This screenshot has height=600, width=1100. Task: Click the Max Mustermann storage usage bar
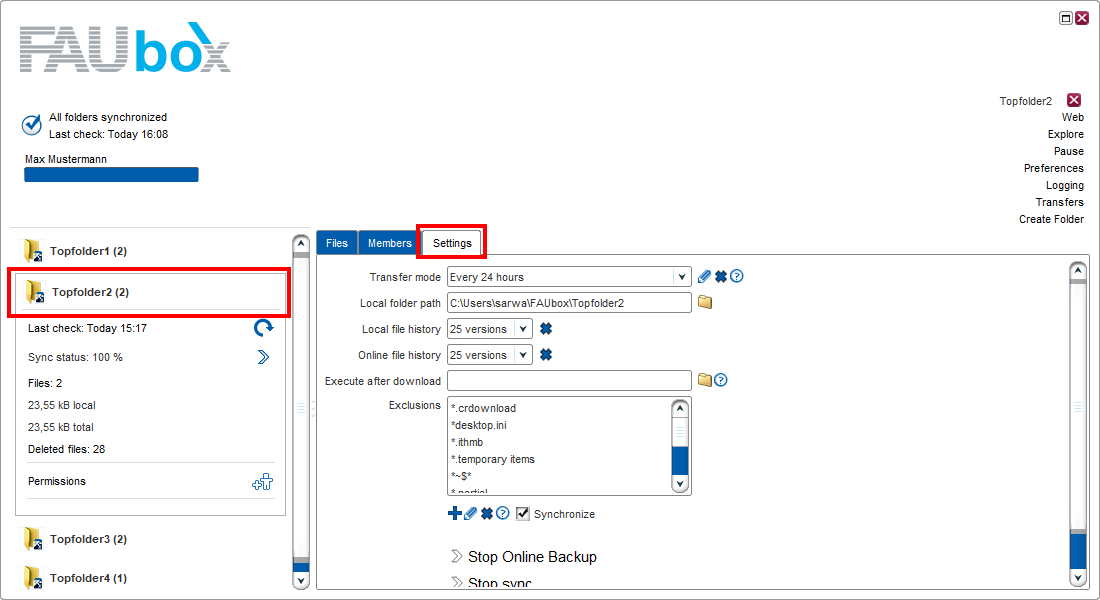tap(112, 174)
